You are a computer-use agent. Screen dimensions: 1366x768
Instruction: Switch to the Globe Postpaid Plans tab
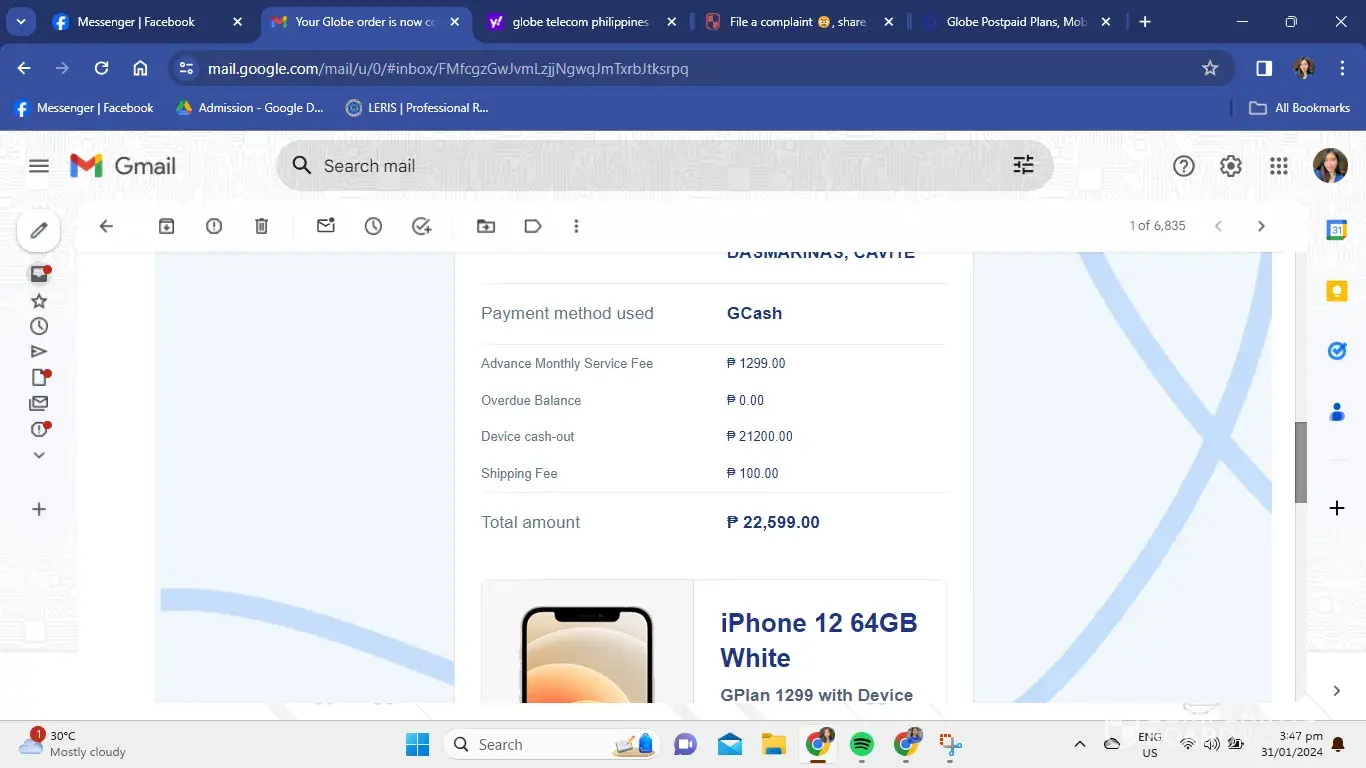point(1015,22)
